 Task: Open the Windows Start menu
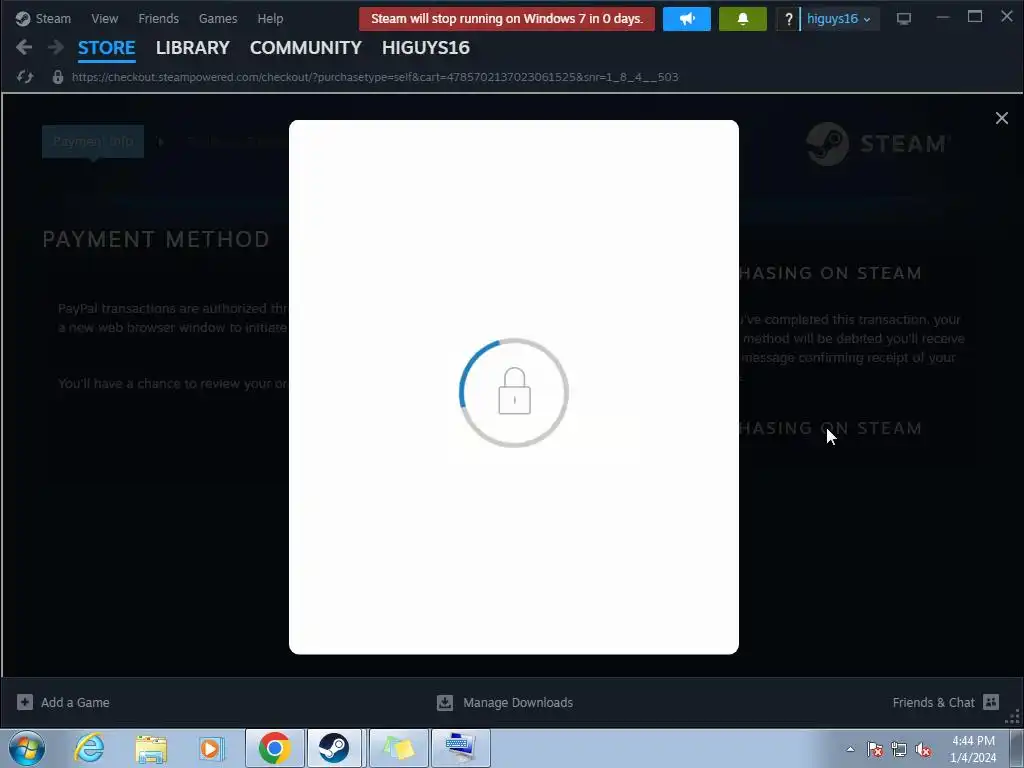point(27,748)
